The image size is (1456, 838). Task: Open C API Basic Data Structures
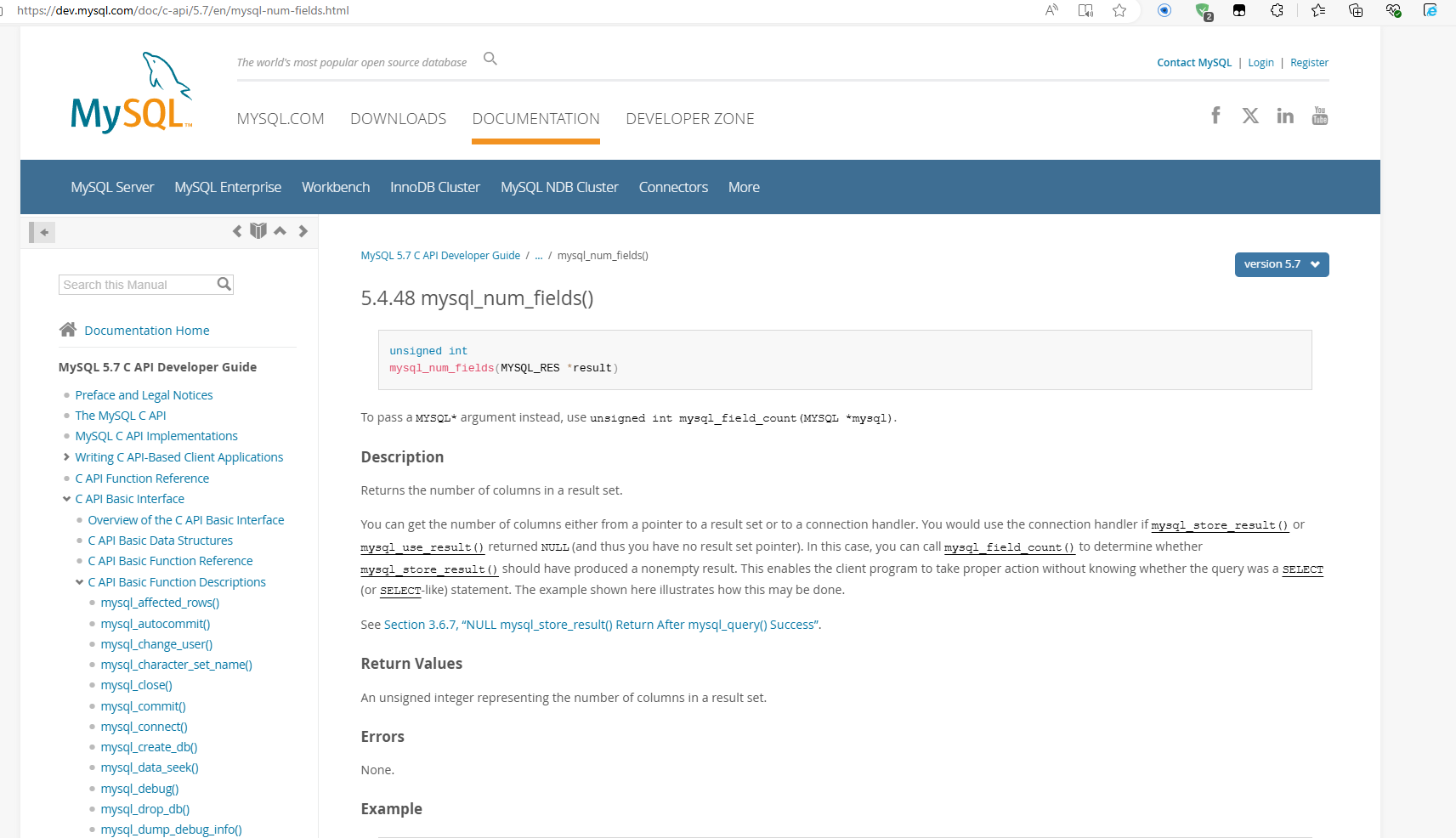(x=160, y=541)
